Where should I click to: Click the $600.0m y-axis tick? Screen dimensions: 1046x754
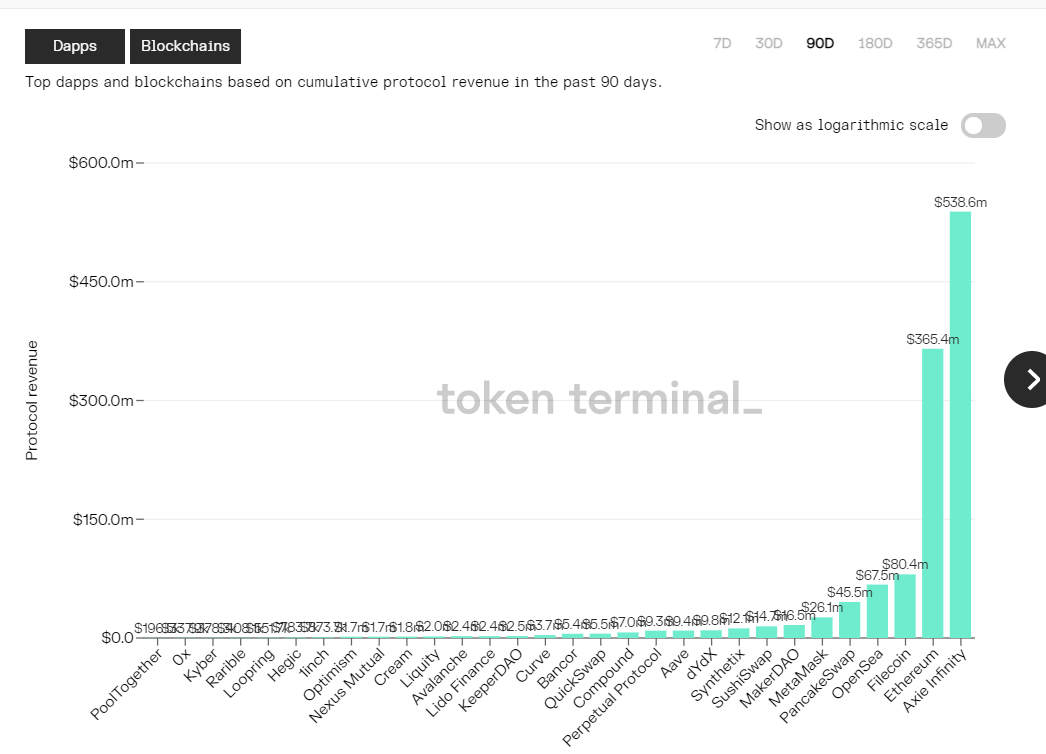coord(101,163)
